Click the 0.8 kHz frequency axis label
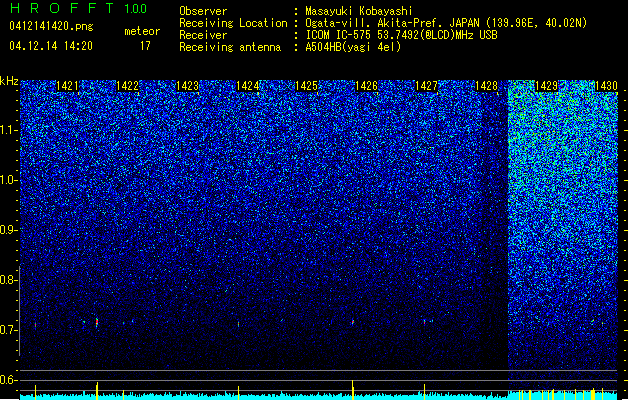 coord(8,280)
